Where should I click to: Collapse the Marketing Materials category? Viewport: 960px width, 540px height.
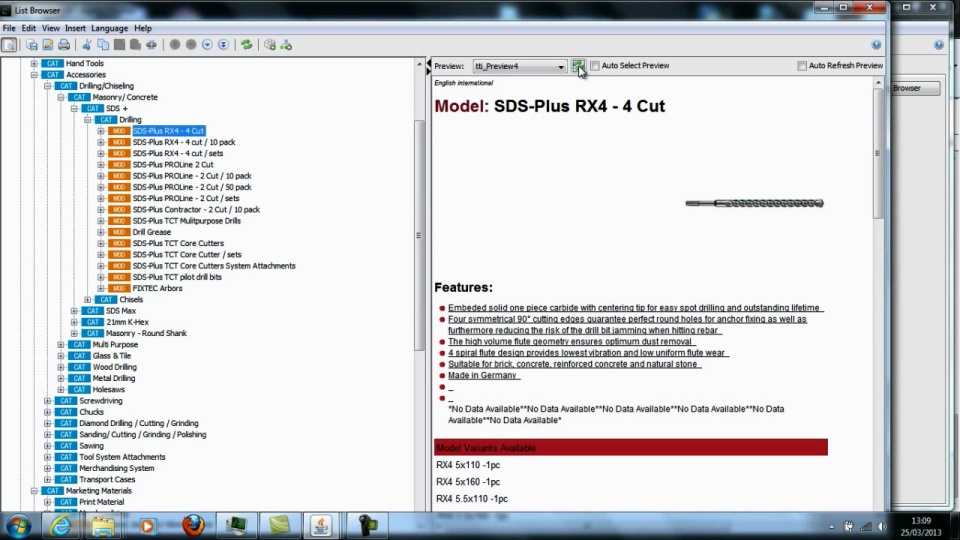point(34,491)
